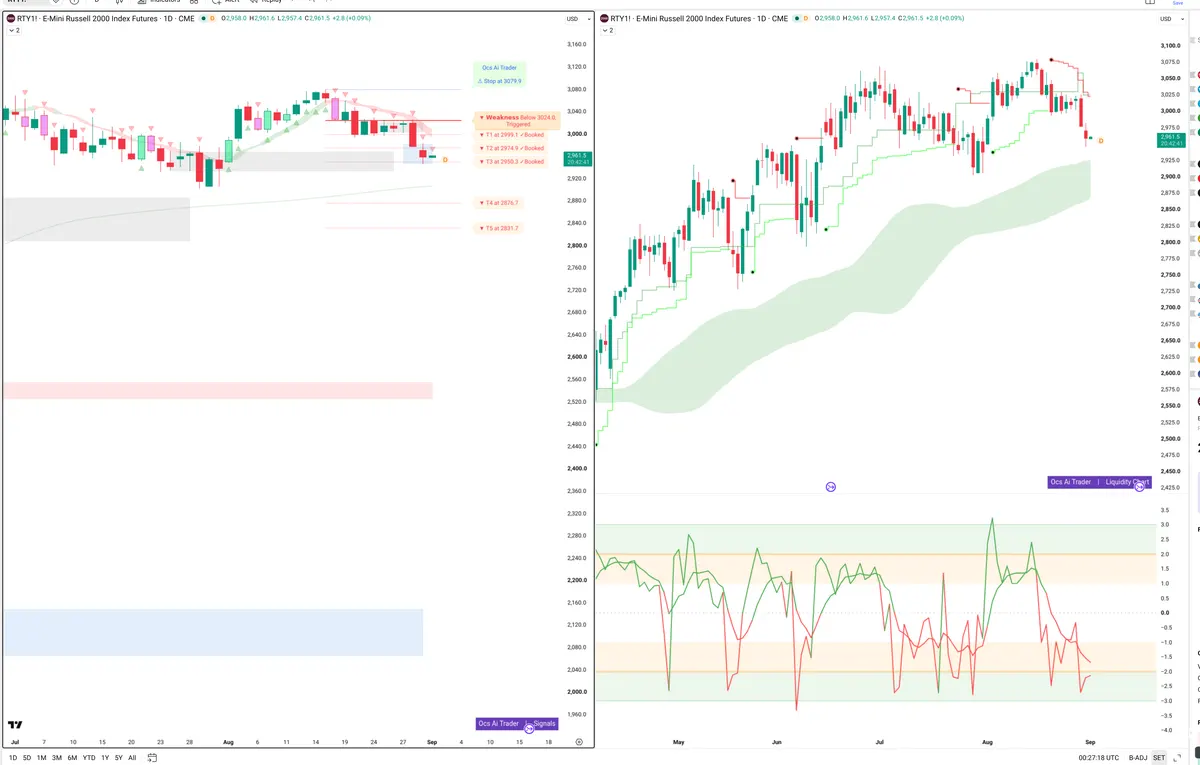The height and width of the screenshot is (765, 1200).
Task: Select the All date range
Action: coord(132,758)
